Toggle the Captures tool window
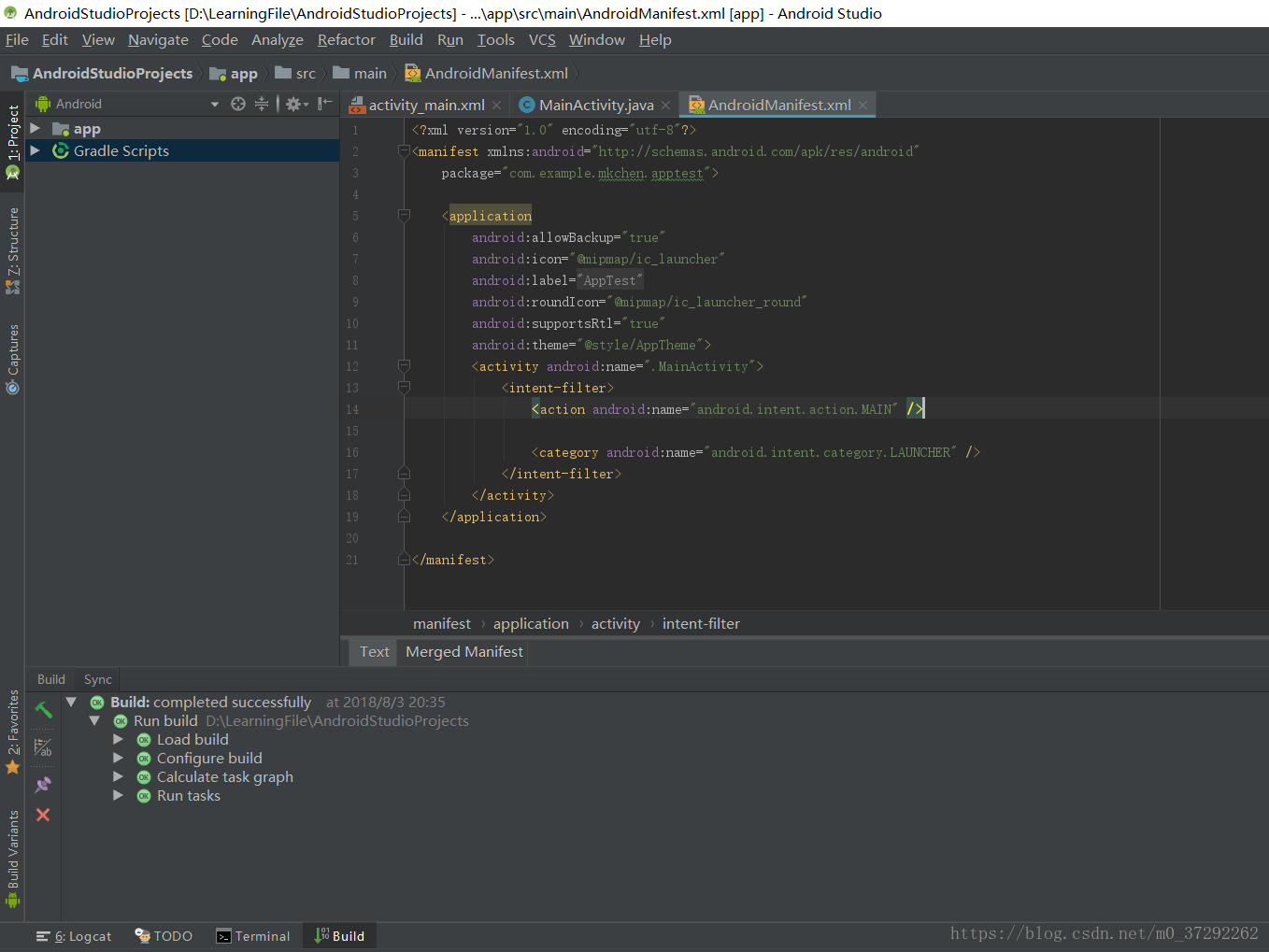 (13, 360)
